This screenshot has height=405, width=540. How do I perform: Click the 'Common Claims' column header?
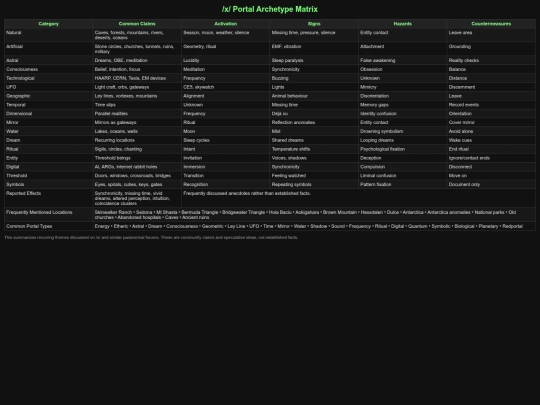pyautogui.click(x=137, y=24)
